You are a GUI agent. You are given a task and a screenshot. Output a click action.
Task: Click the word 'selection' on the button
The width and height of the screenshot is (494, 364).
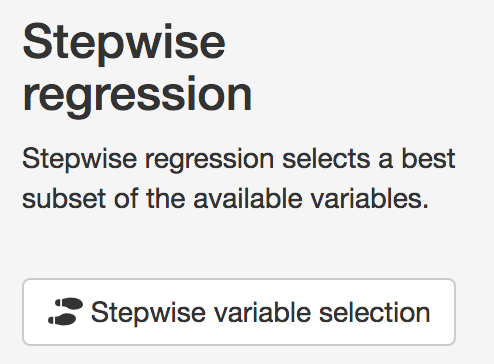(x=375, y=312)
